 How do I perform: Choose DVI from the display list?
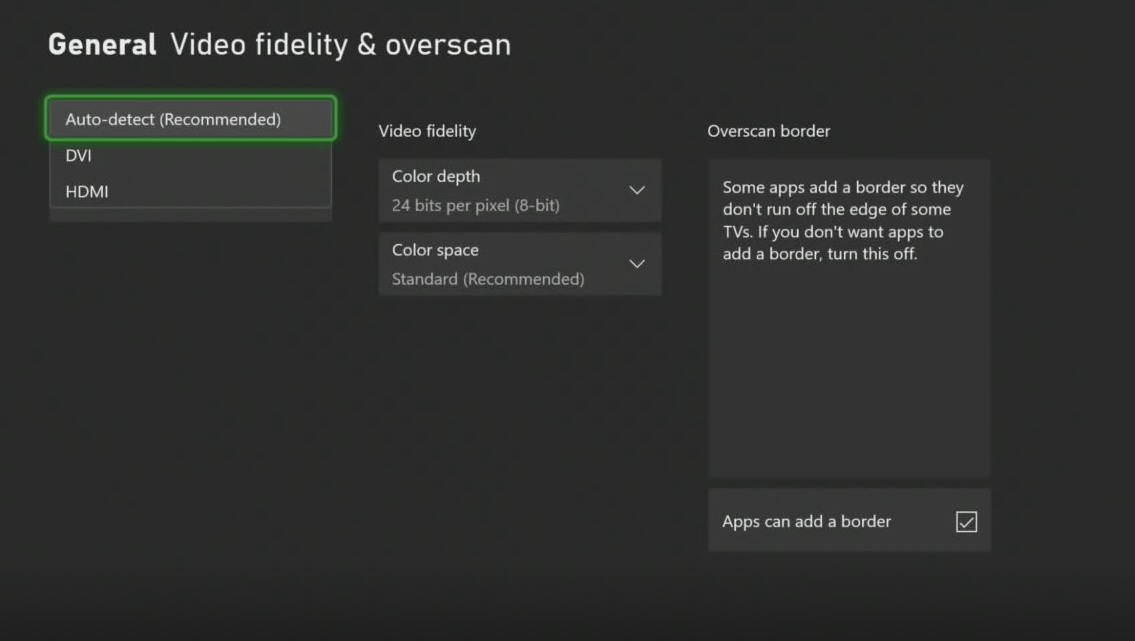click(x=191, y=156)
